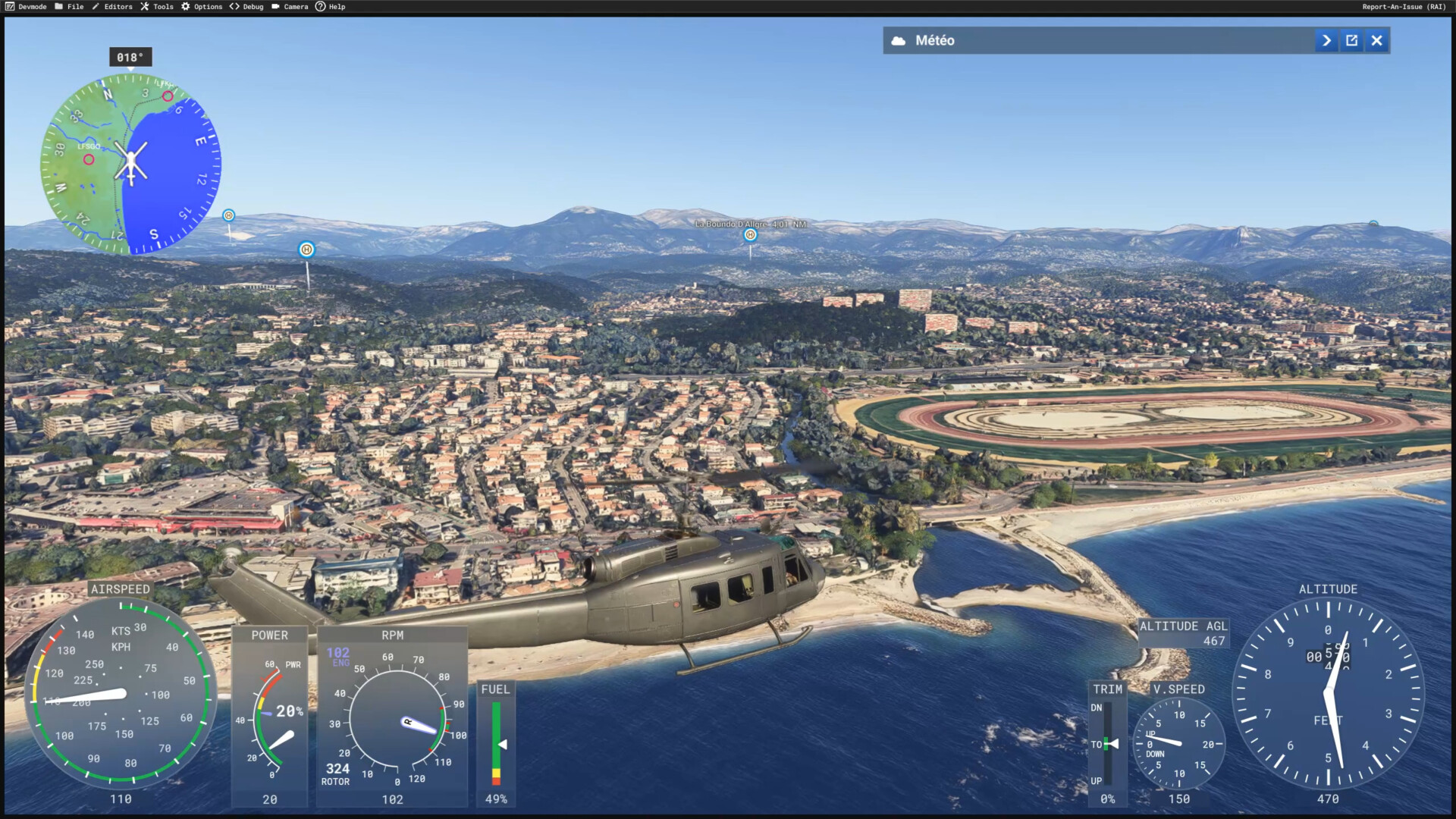Click the Report-An-Issue (RAI) link
The image size is (1456, 819).
[x=1404, y=7]
